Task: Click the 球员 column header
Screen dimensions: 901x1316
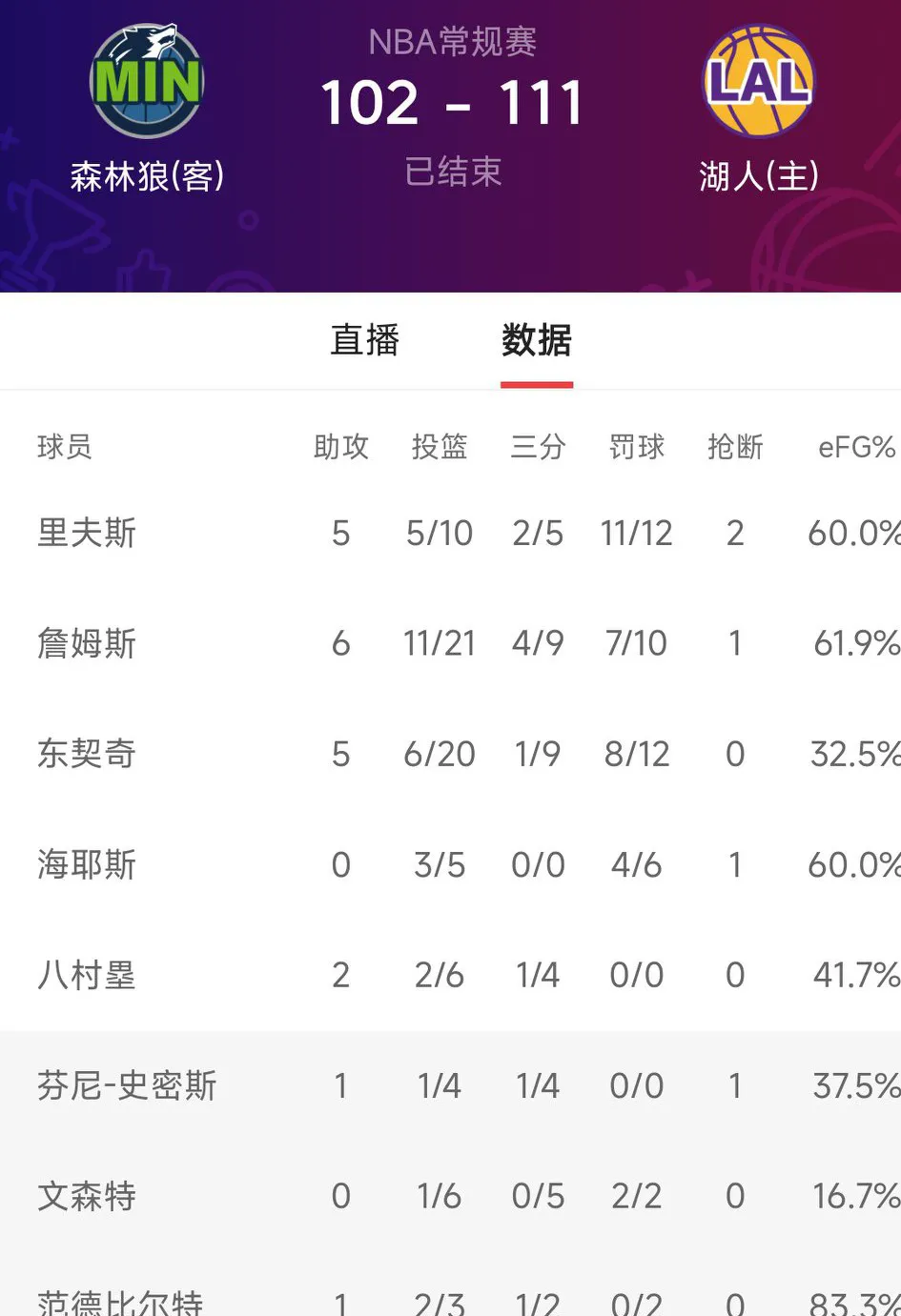Action: 62,447
